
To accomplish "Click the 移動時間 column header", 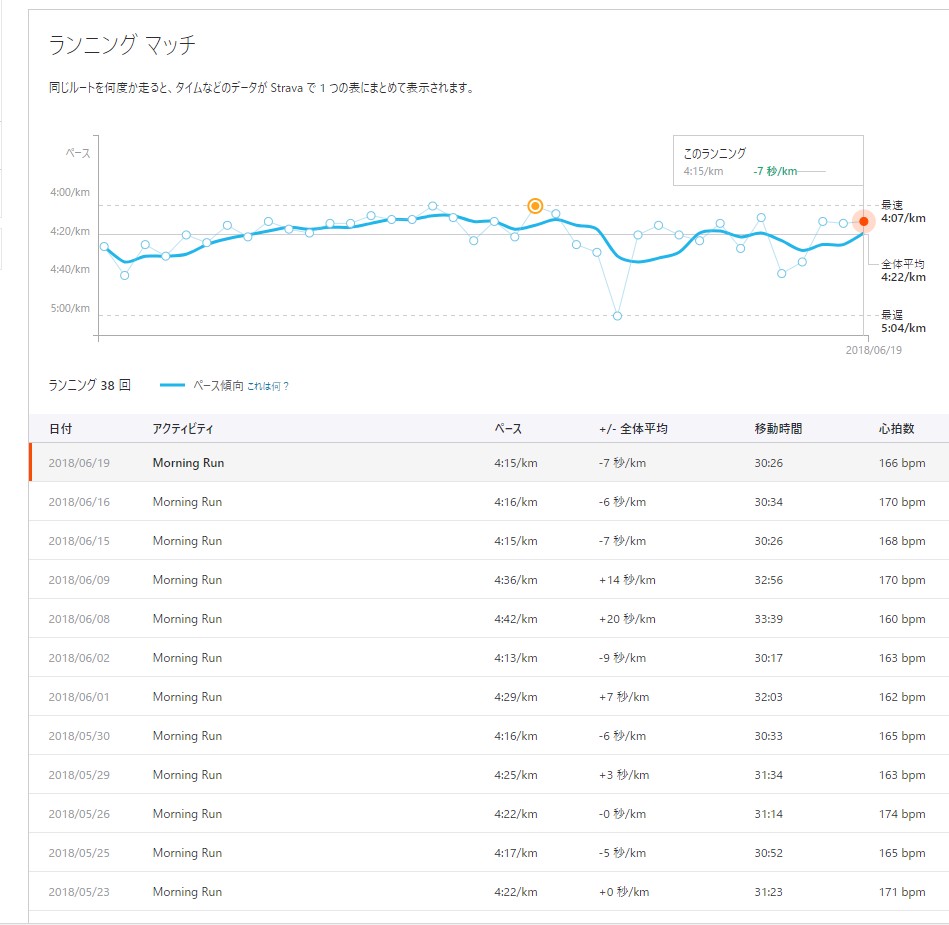I will (x=778, y=429).
